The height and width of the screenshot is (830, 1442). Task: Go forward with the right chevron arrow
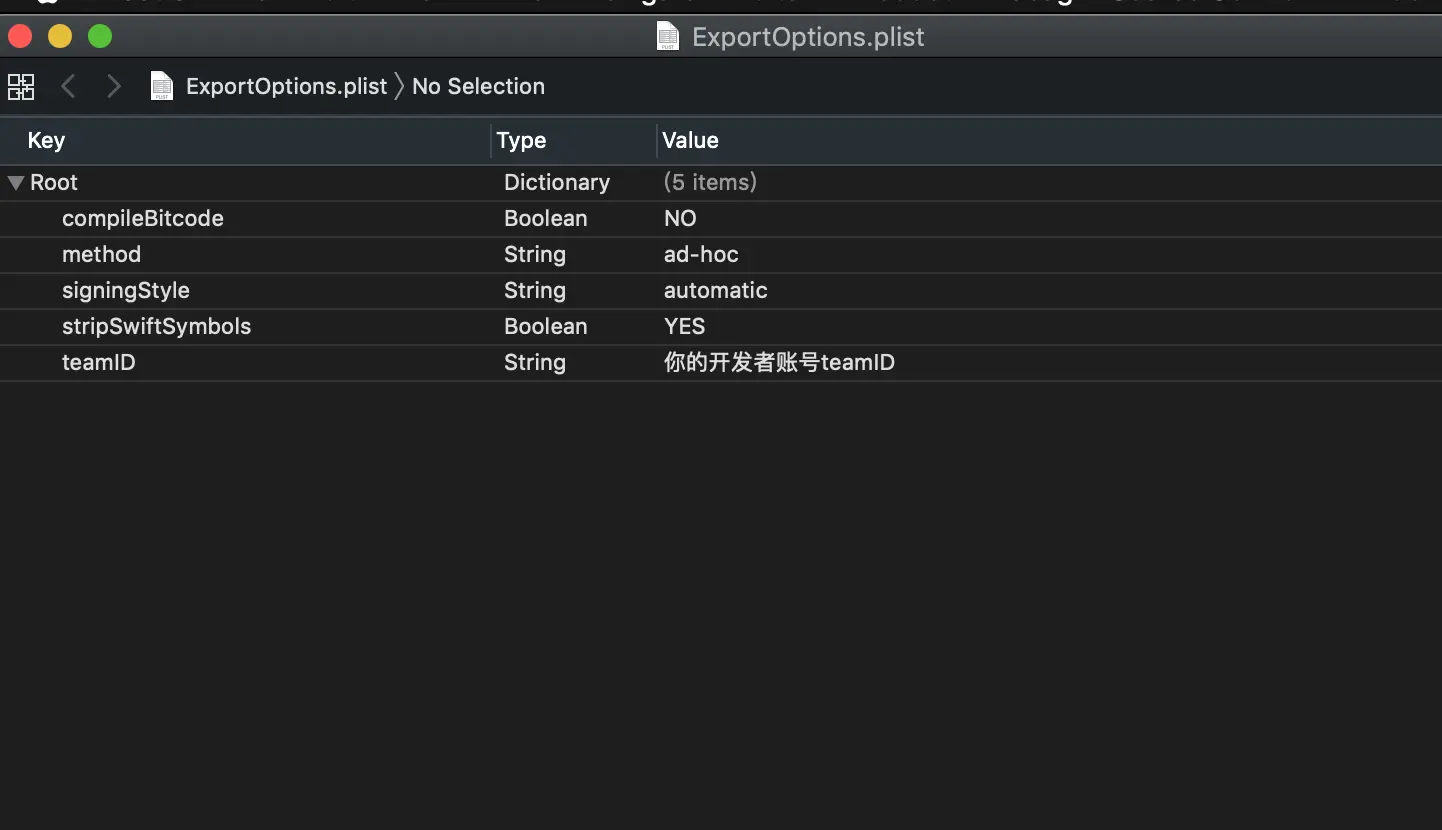click(114, 87)
